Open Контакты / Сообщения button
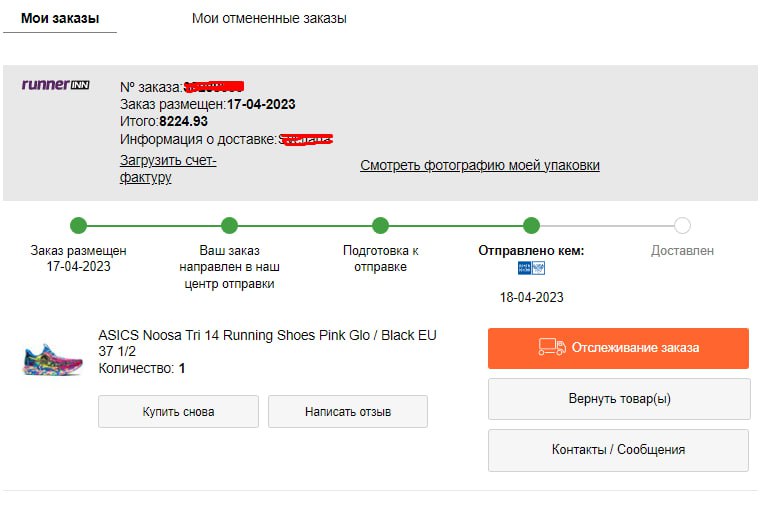The height and width of the screenshot is (526, 762). (x=618, y=450)
